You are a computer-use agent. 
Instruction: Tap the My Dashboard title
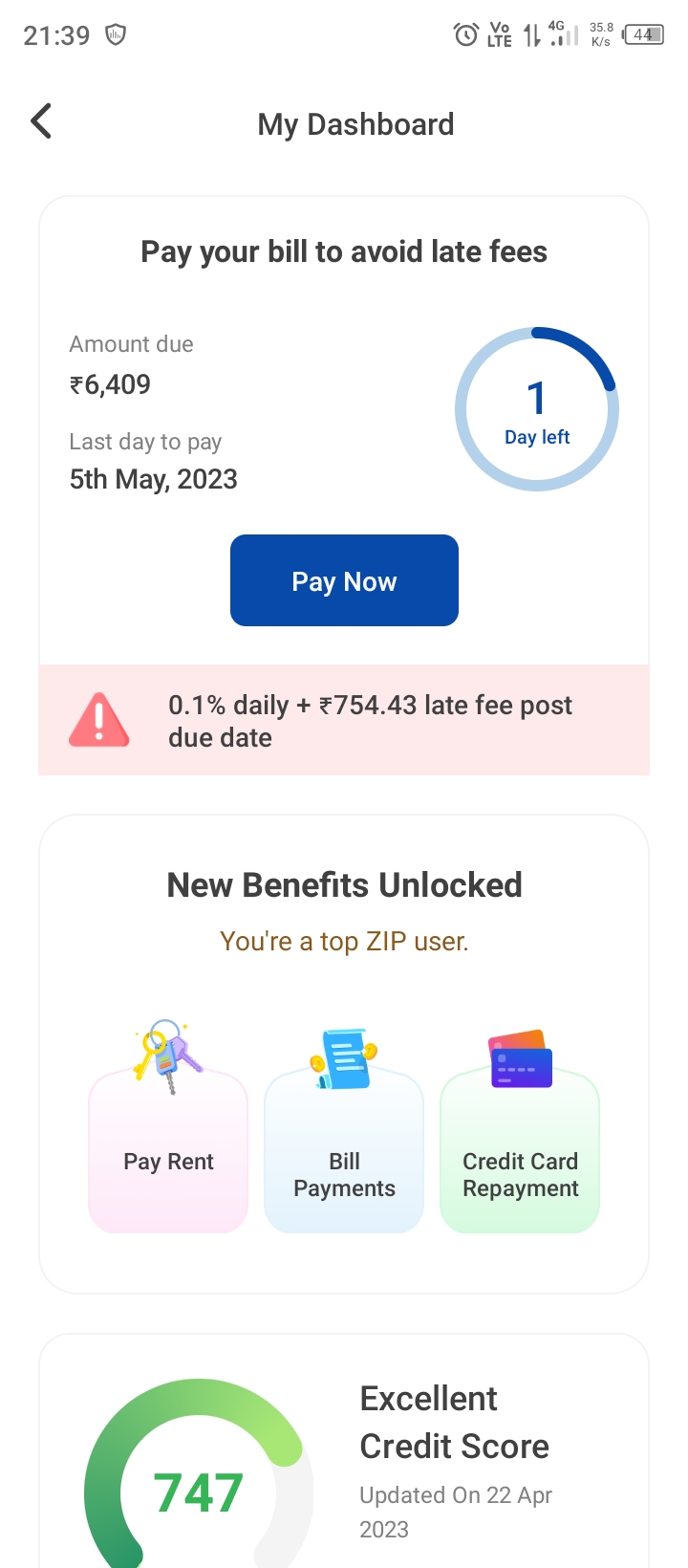tap(355, 124)
